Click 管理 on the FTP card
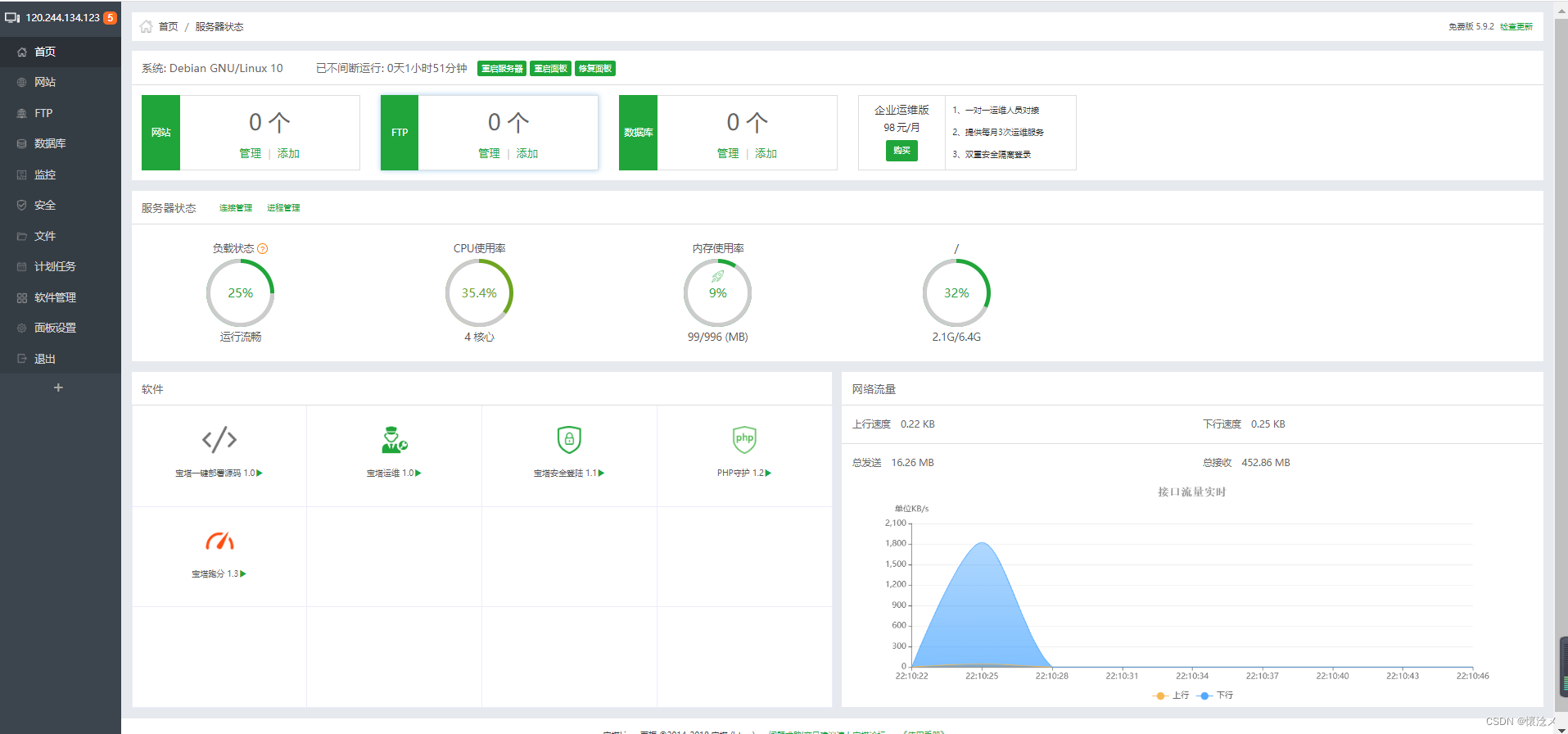The width and height of the screenshot is (1568, 734). 489,154
